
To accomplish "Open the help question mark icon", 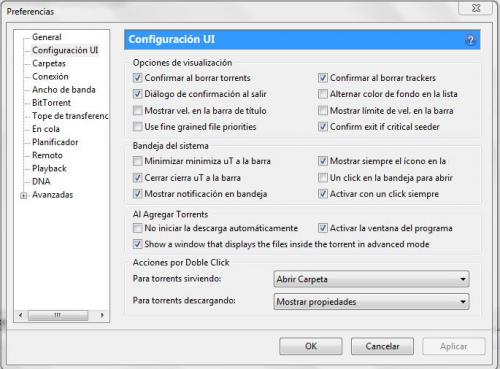I will coord(470,40).
